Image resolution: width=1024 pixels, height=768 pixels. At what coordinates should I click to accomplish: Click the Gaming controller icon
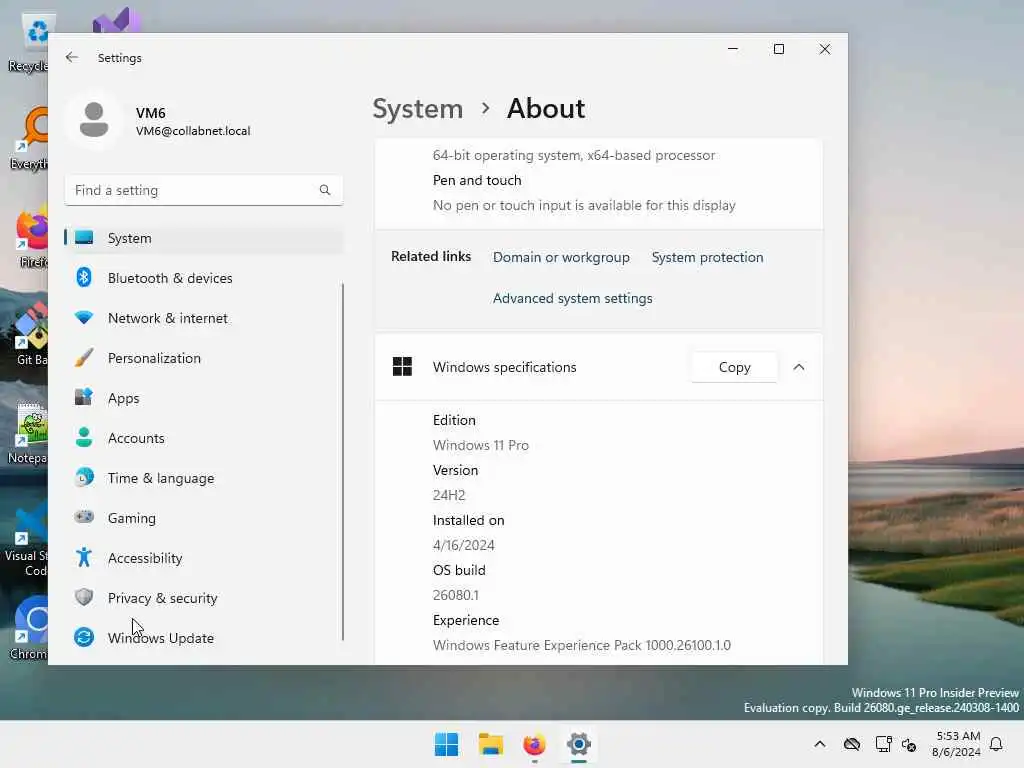(84, 517)
